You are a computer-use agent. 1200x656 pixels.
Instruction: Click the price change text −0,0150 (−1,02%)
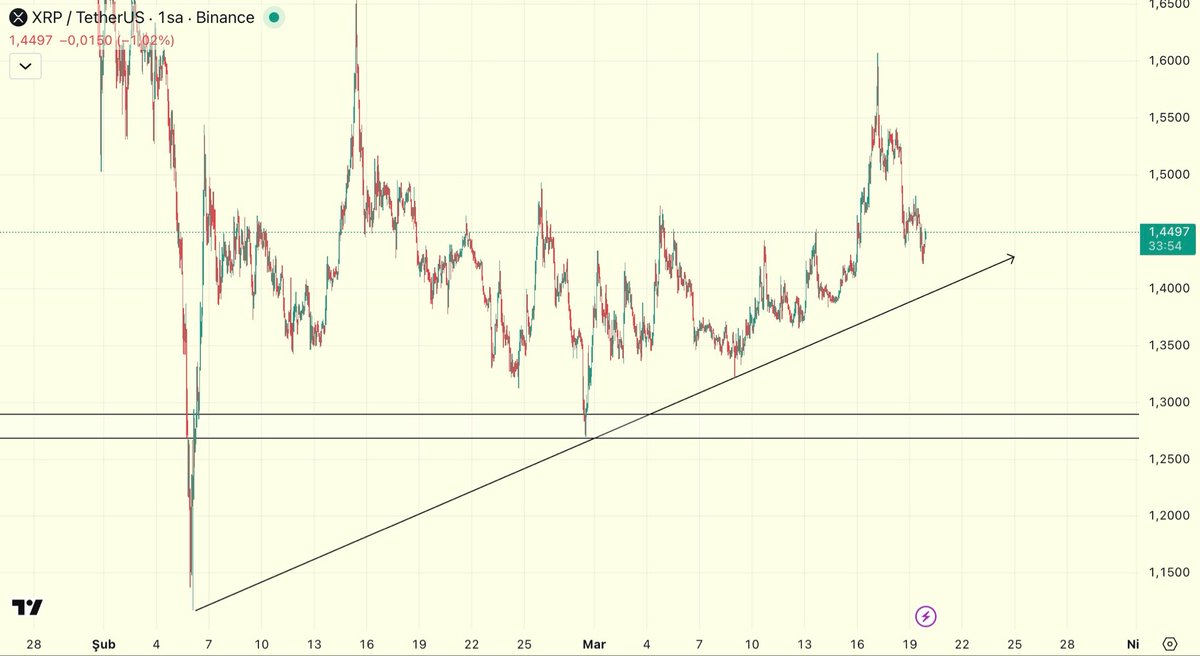118,40
